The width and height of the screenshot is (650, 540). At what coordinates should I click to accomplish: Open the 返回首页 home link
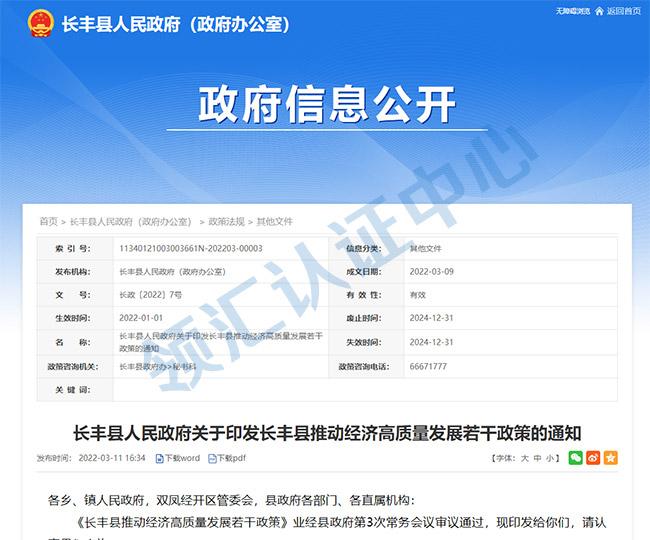tap(624, 11)
